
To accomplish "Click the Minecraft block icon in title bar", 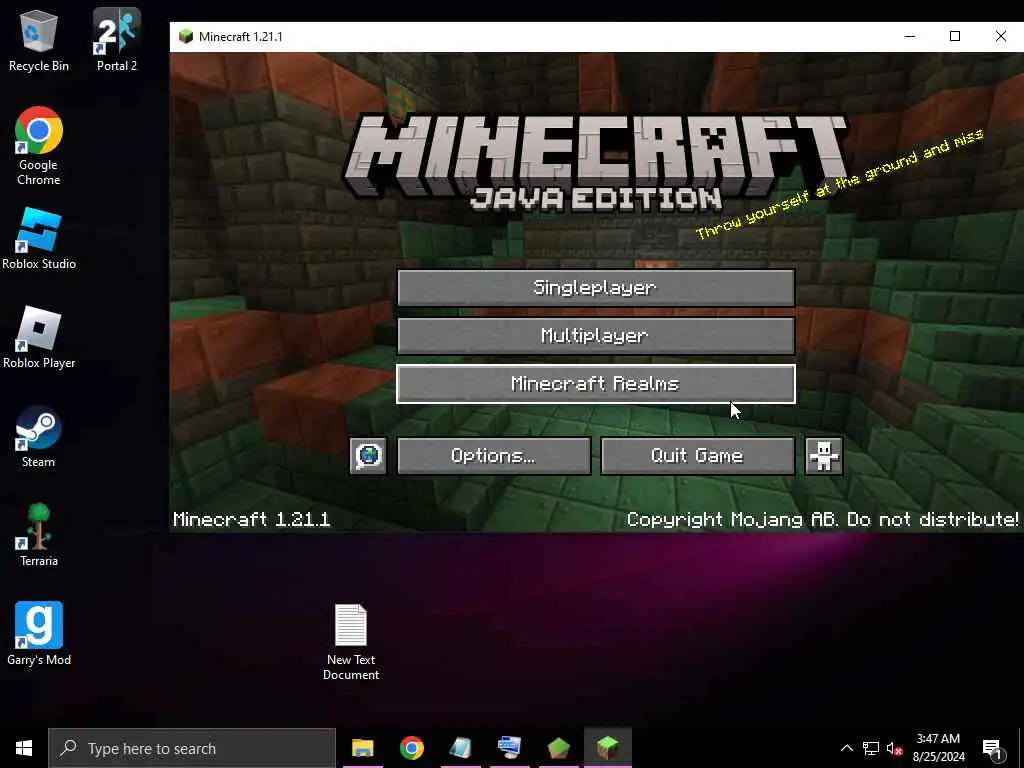I will 186,37.
